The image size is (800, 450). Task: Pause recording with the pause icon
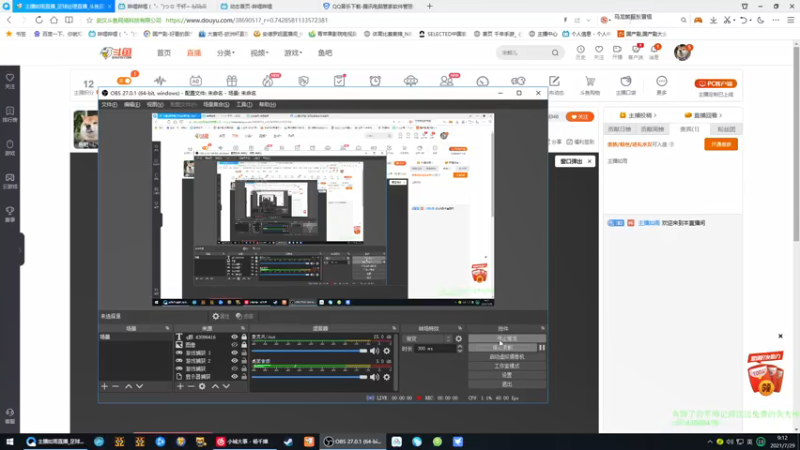tap(542, 347)
